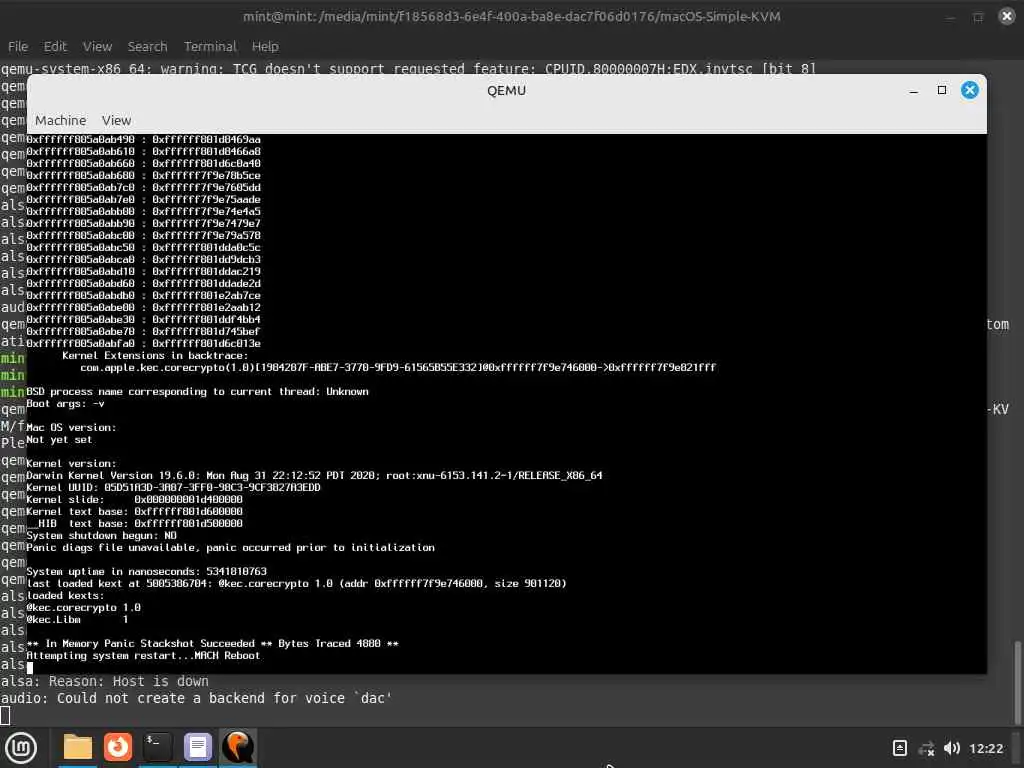Open the clock showing 12:22
Viewport: 1024px width, 768px height.
(985, 748)
